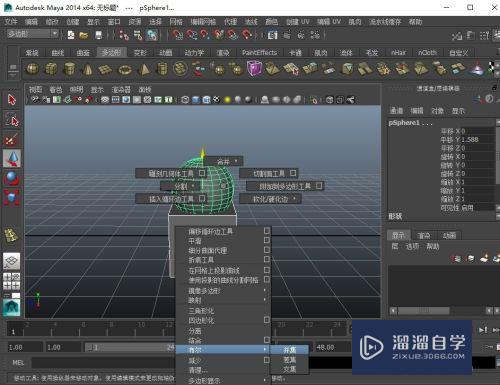This screenshot has width=500, height=385.
Task: Expand the 多边形显示 submenu
Action: point(223,380)
